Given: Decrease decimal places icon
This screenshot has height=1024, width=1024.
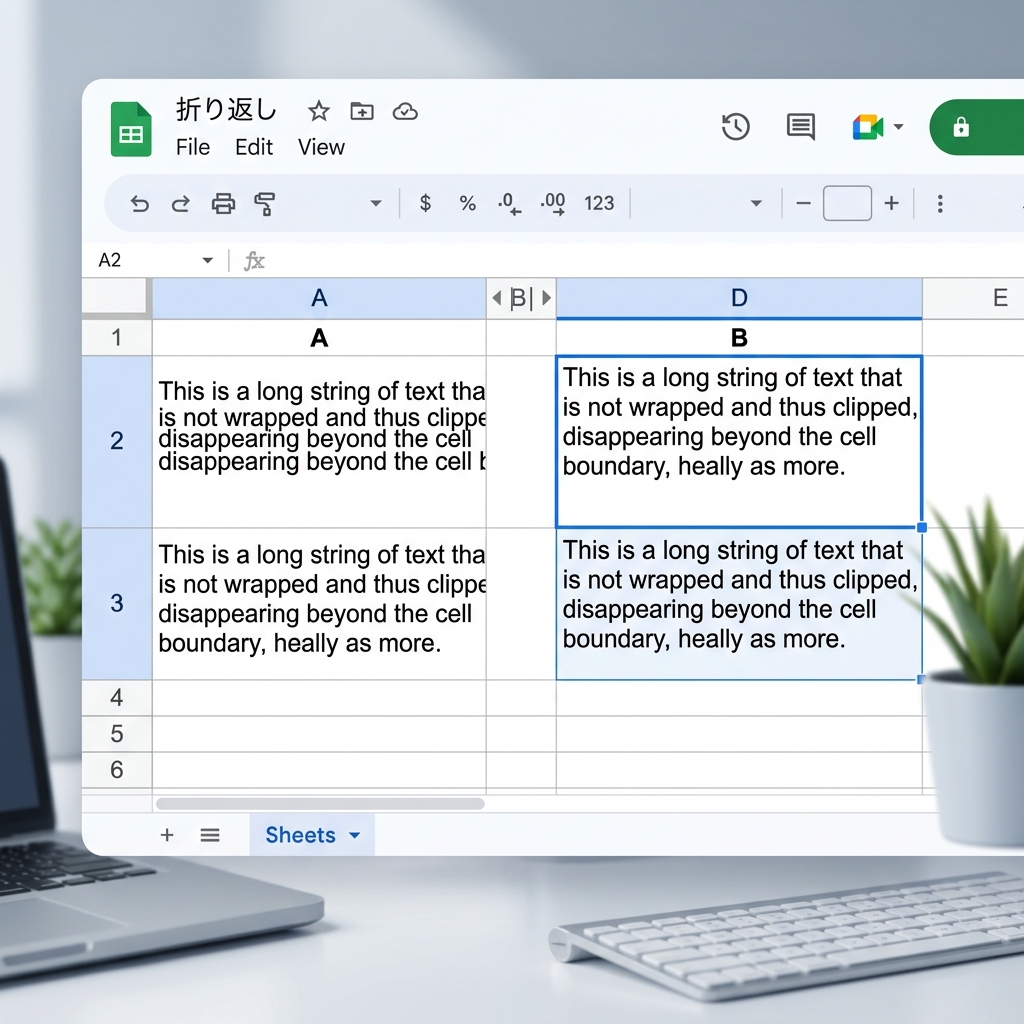Looking at the screenshot, I should click(509, 203).
